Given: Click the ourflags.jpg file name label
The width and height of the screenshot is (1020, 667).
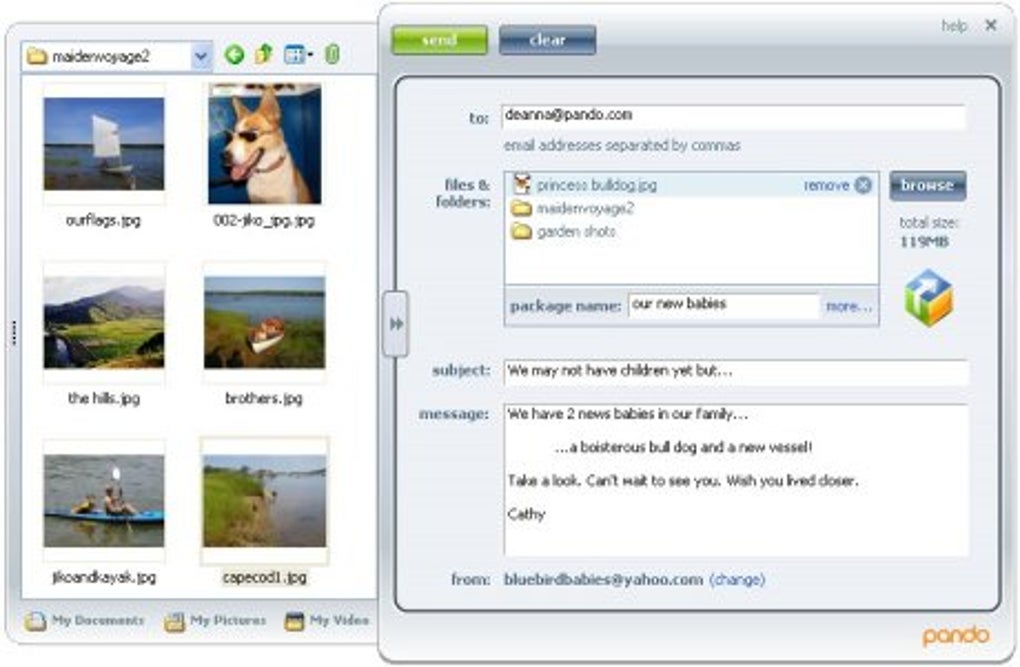Looking at the screenshot, I should click(103, 221).
